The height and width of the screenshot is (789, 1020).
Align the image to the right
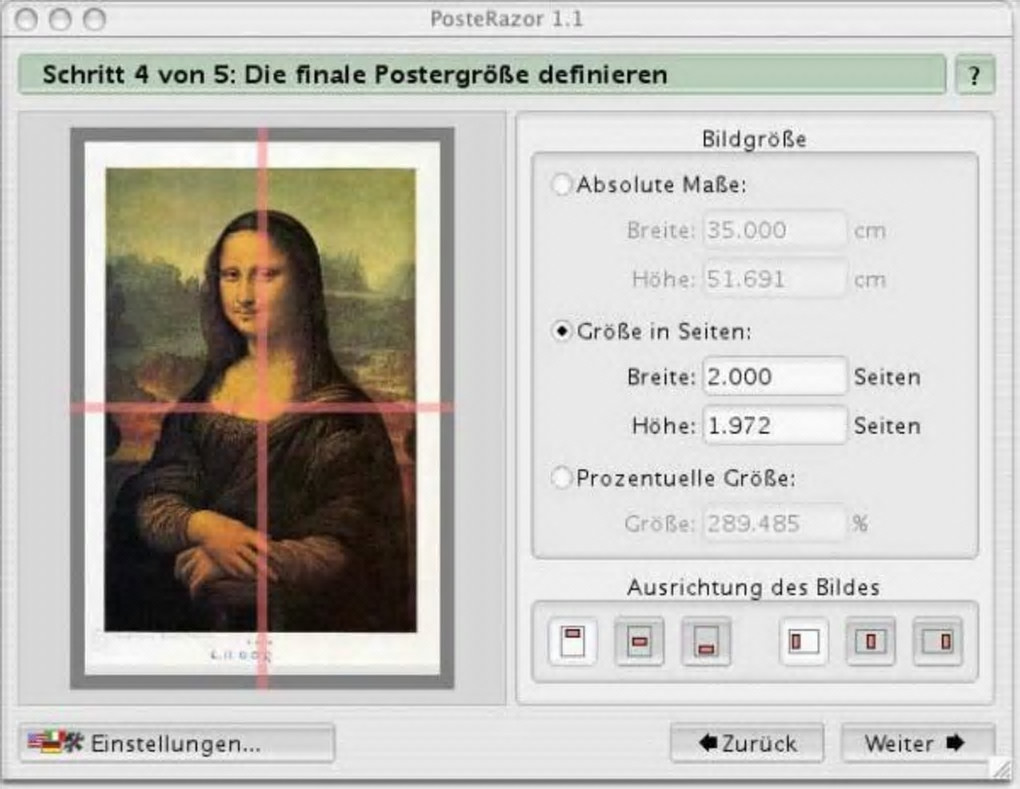(937, 641)
